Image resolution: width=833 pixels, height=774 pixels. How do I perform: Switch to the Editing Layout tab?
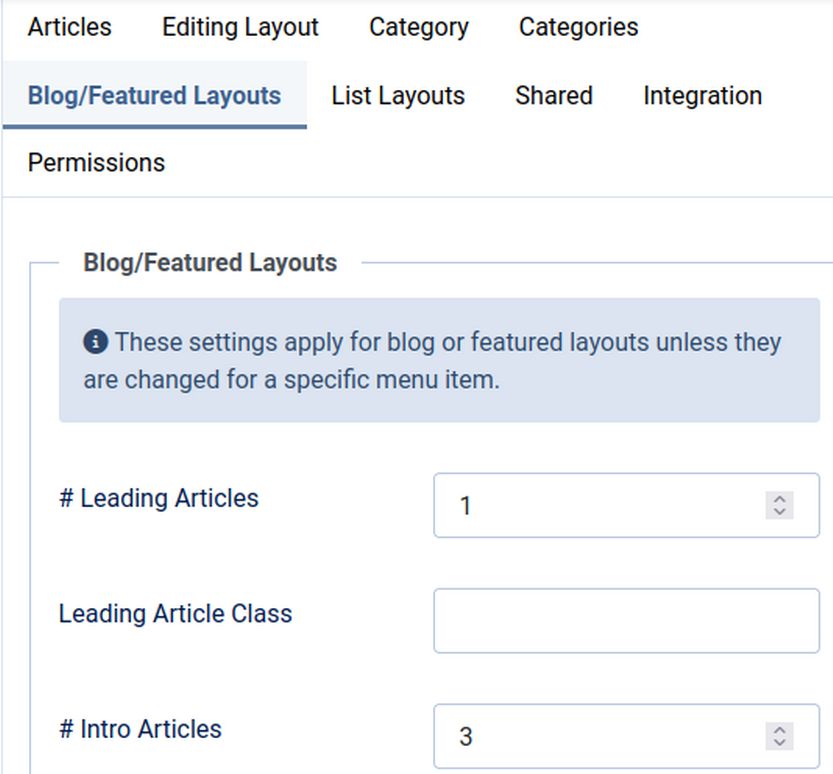click(x=240, y=27)
